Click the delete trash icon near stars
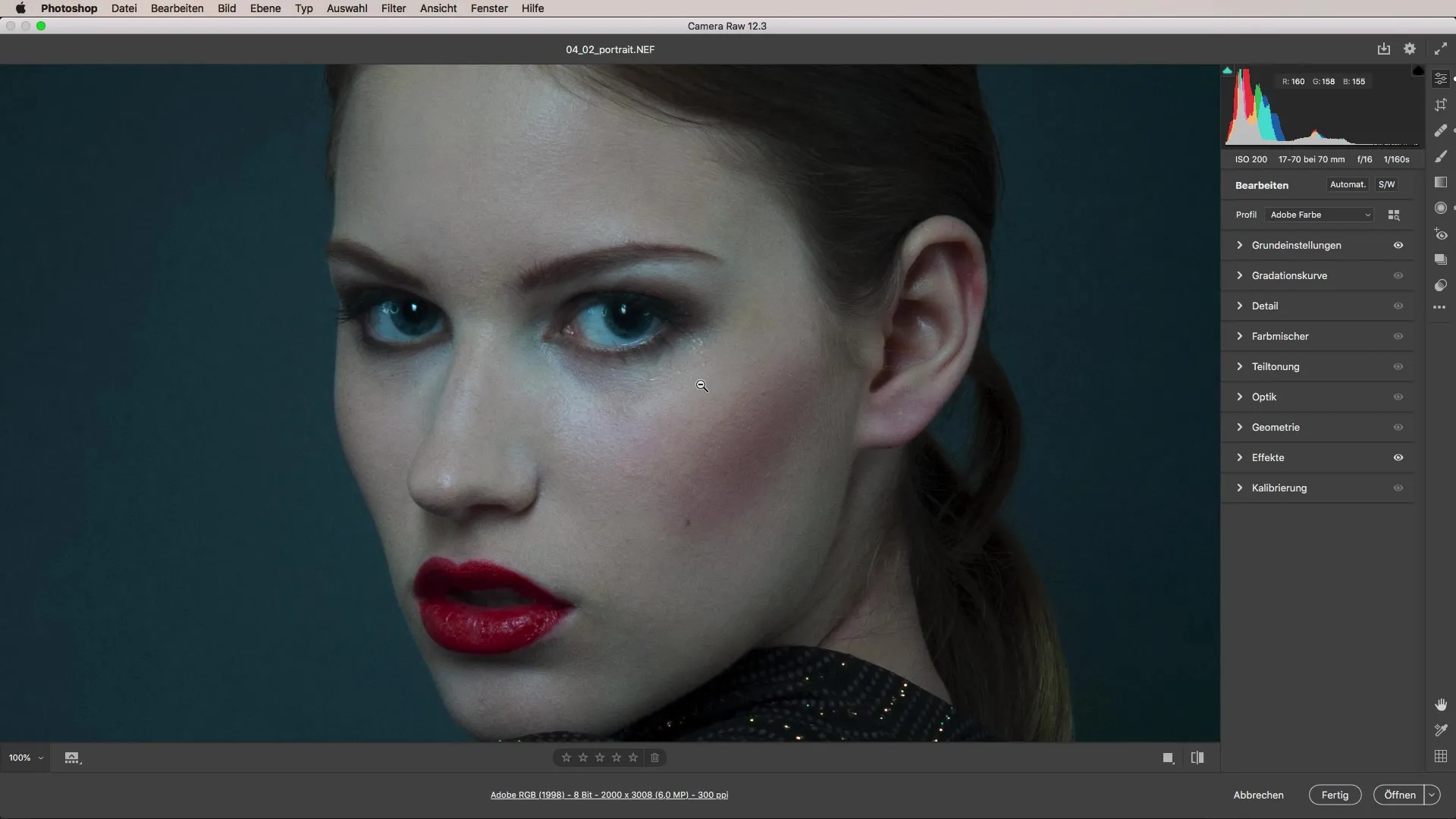This screenshot has width=1456, height=819. pos(655,758)
